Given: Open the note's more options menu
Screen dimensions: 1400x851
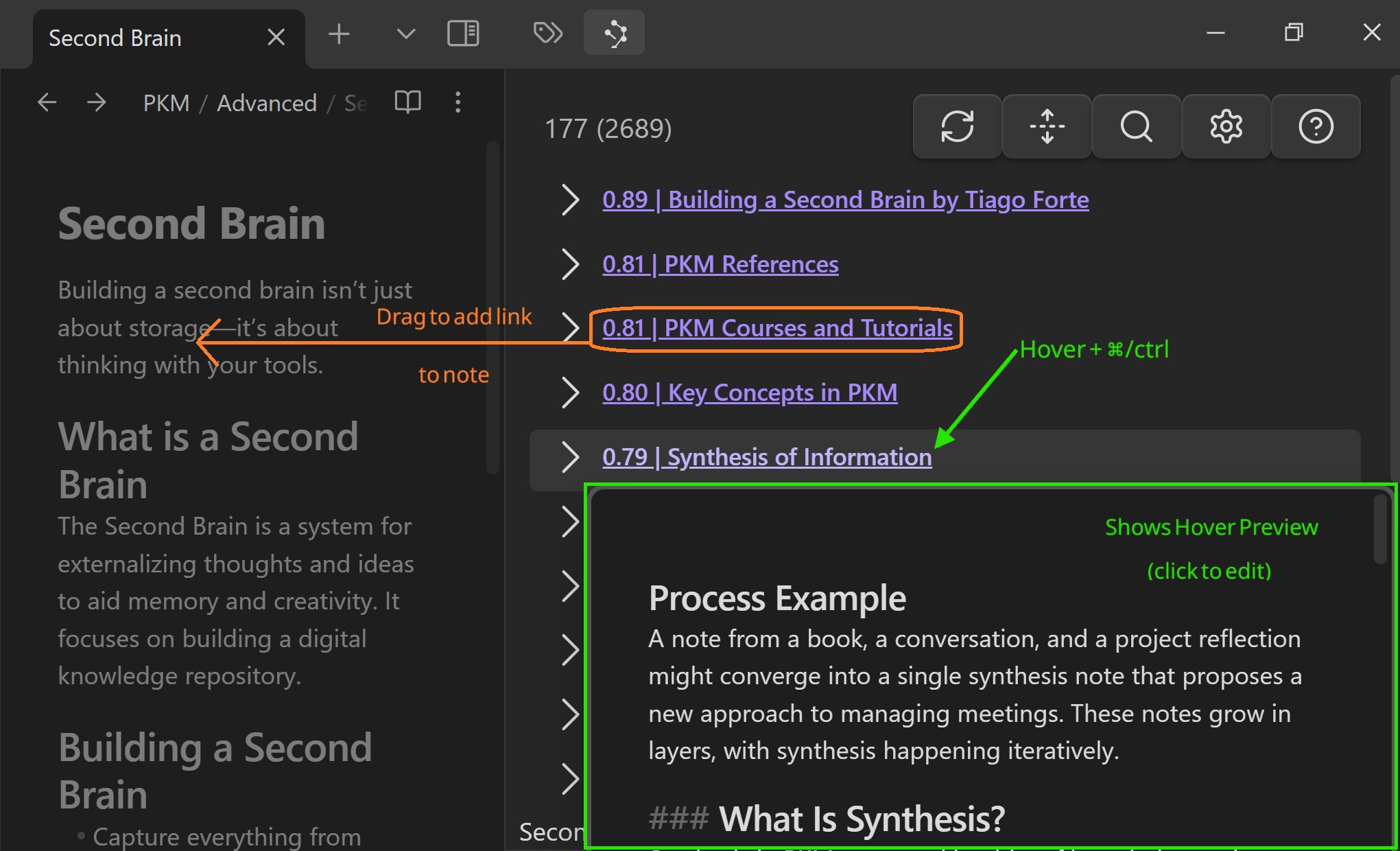Looking at the screenshot, I should (458, 102).
